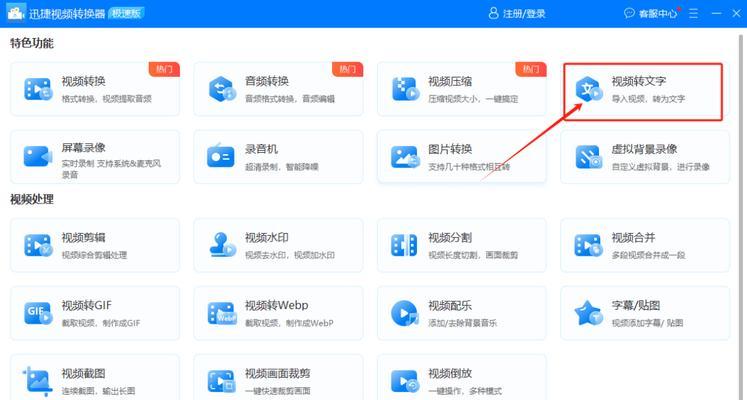
Task: Click the 图片转换 card title text
Action: pos(450,149)
